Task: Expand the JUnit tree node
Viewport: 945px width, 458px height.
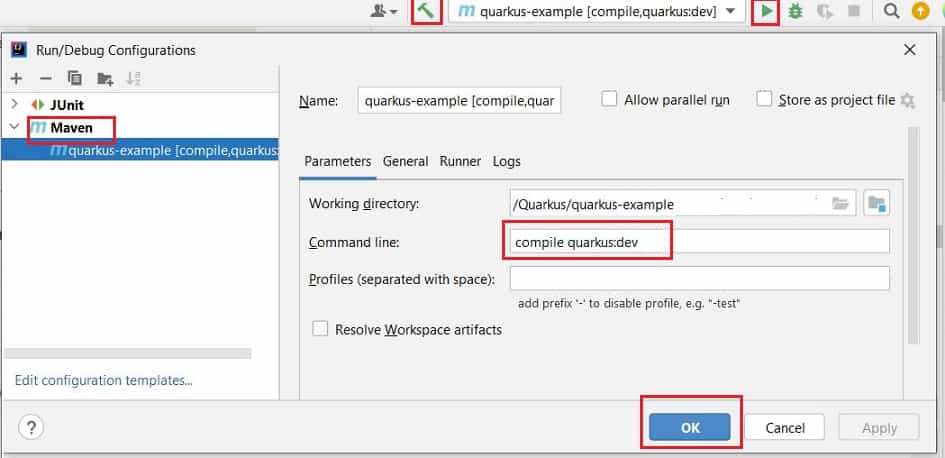Action: pos(14,105)
